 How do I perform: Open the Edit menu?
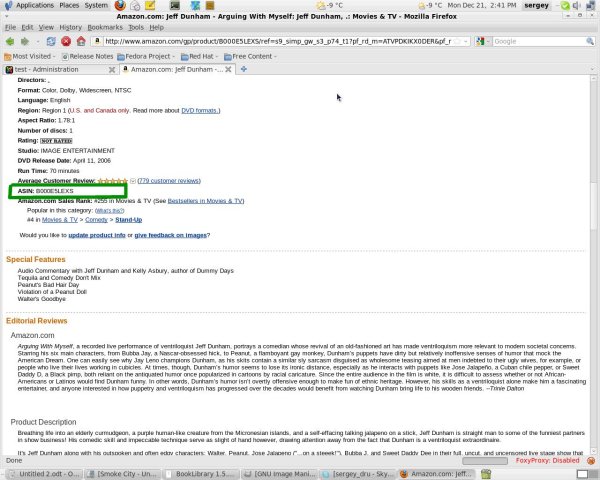pos(27,27)
